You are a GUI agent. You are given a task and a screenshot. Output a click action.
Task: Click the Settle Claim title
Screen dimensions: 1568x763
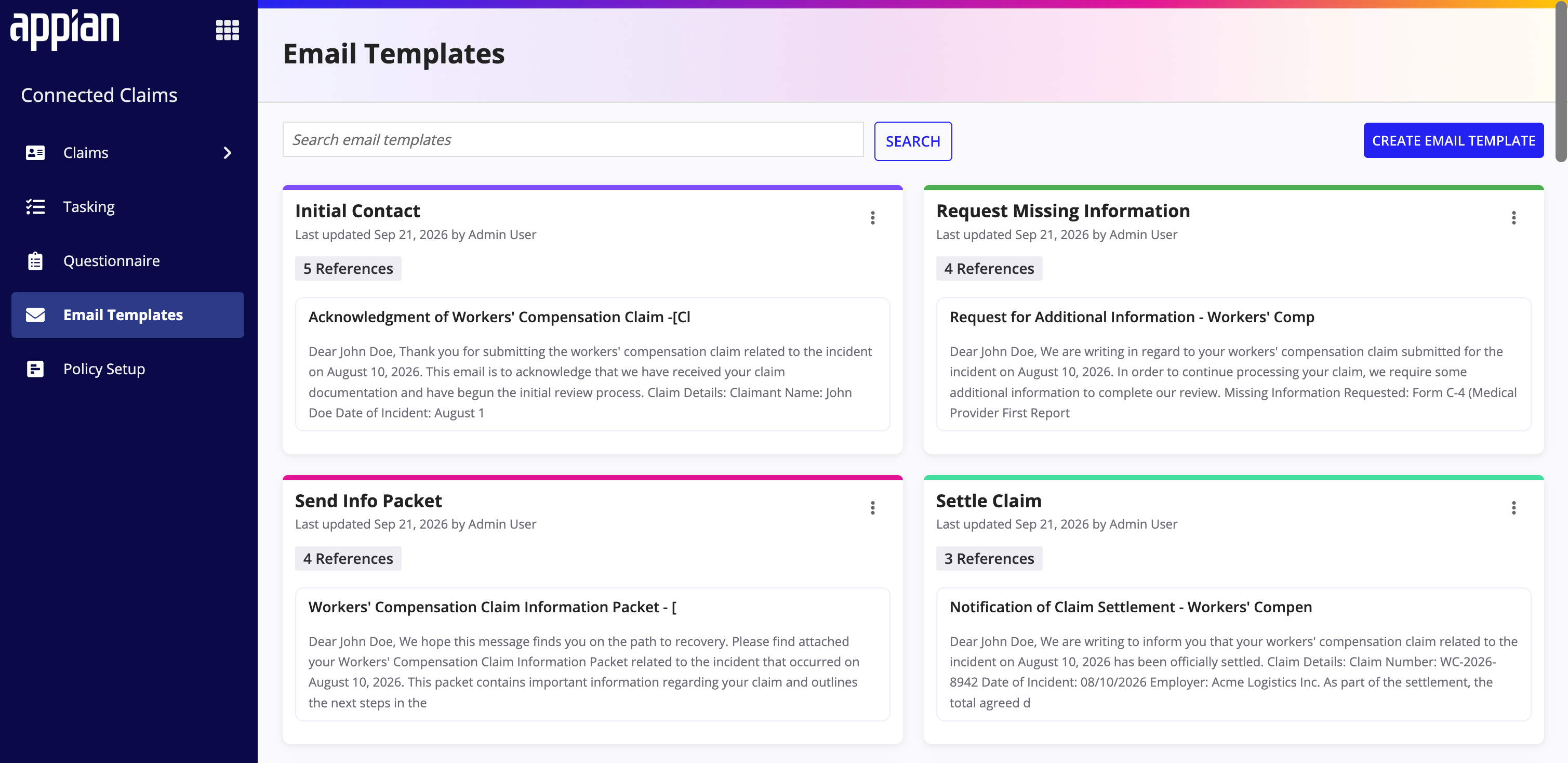[989, 501]
